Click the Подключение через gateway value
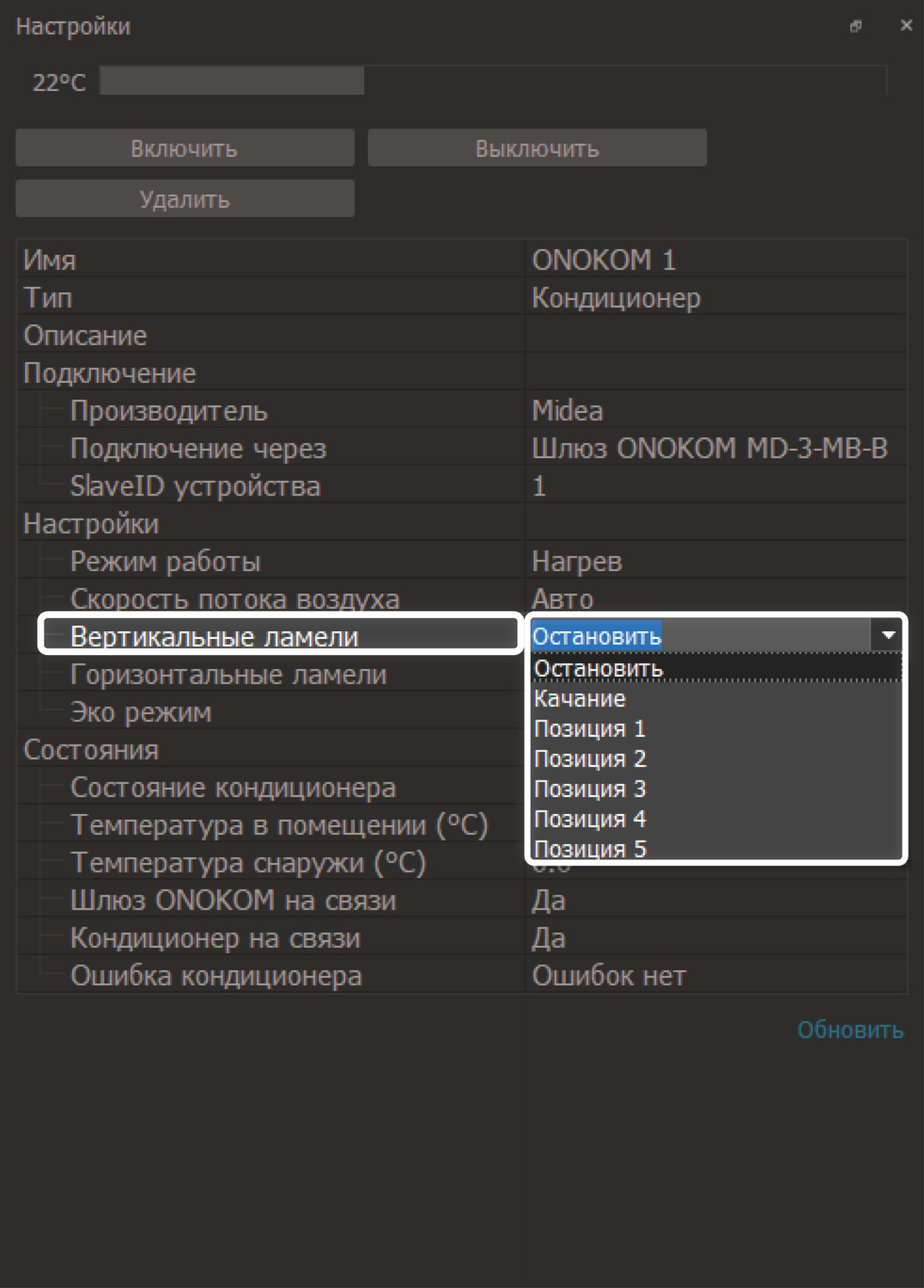This screenshot has width=924, height=1288. (x=709, y=448)
